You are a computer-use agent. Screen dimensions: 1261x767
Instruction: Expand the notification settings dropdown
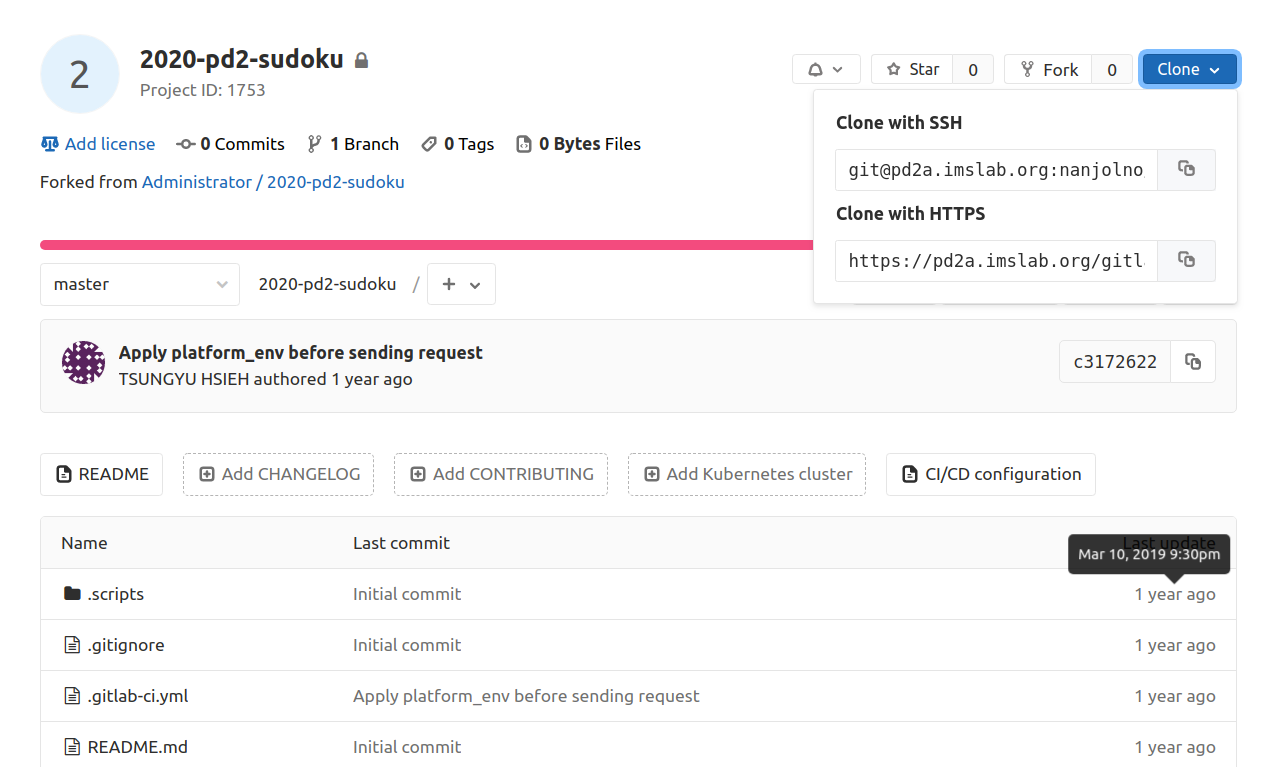[826, 70]
